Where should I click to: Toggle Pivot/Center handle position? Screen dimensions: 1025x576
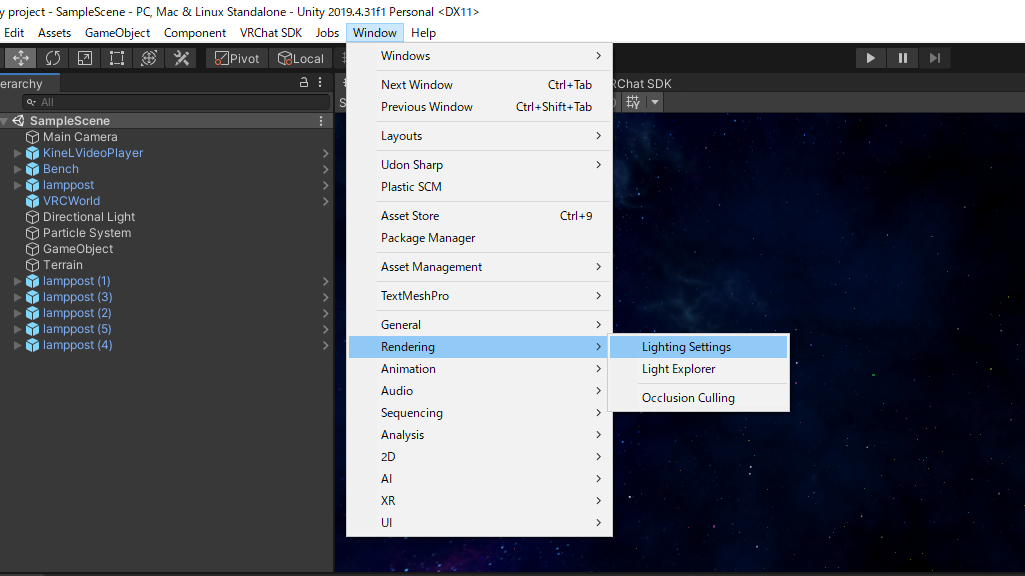236,58
